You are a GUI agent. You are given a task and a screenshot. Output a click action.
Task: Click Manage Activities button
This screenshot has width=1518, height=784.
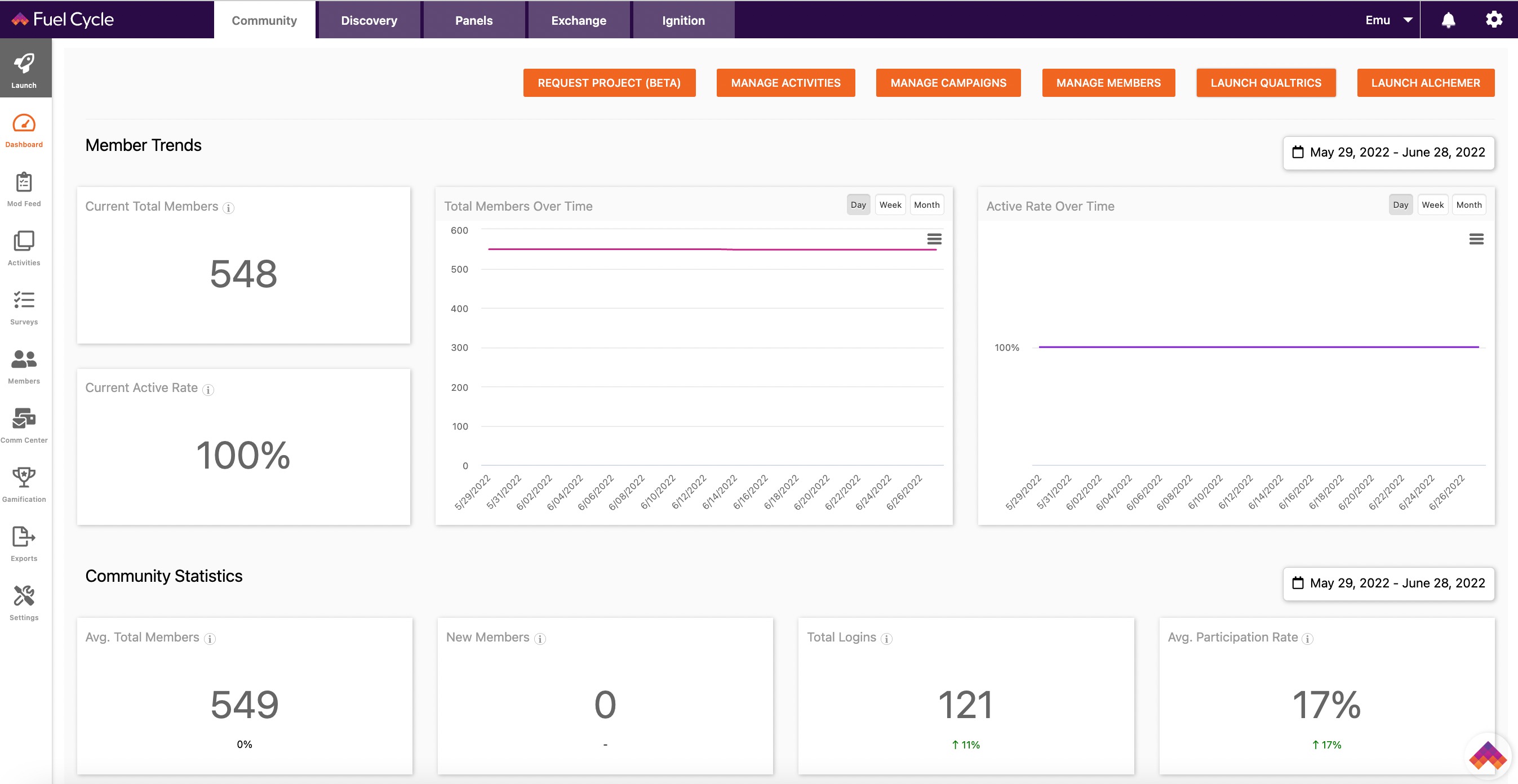[x=785, y=82]
